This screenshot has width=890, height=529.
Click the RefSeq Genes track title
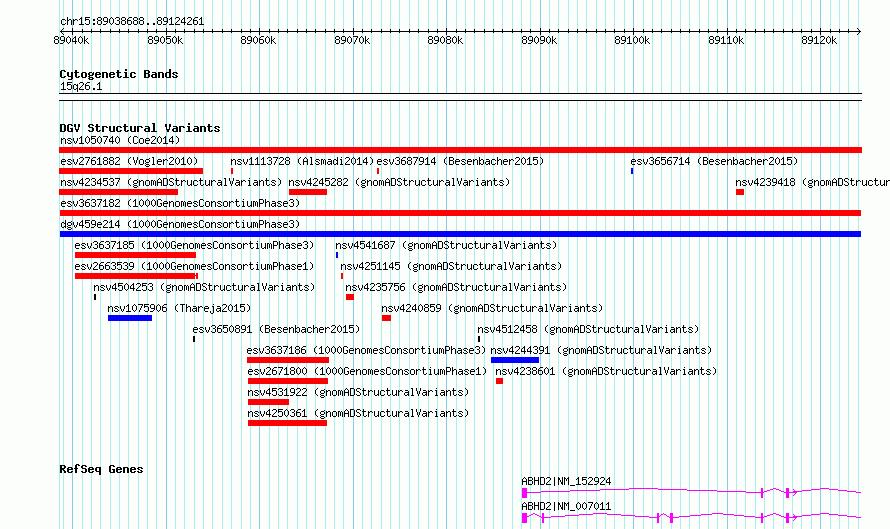pos(101,469)
